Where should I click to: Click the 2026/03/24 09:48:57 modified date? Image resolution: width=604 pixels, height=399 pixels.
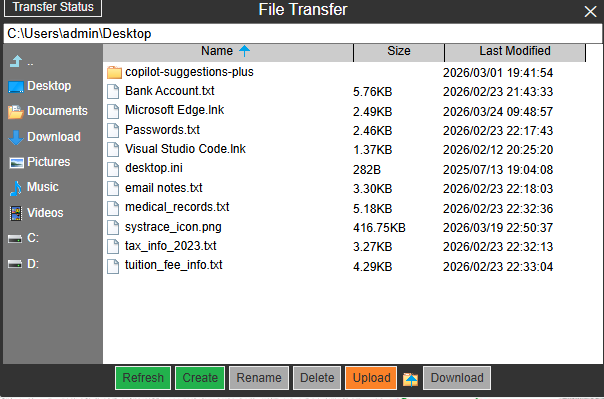pos(498,112)
